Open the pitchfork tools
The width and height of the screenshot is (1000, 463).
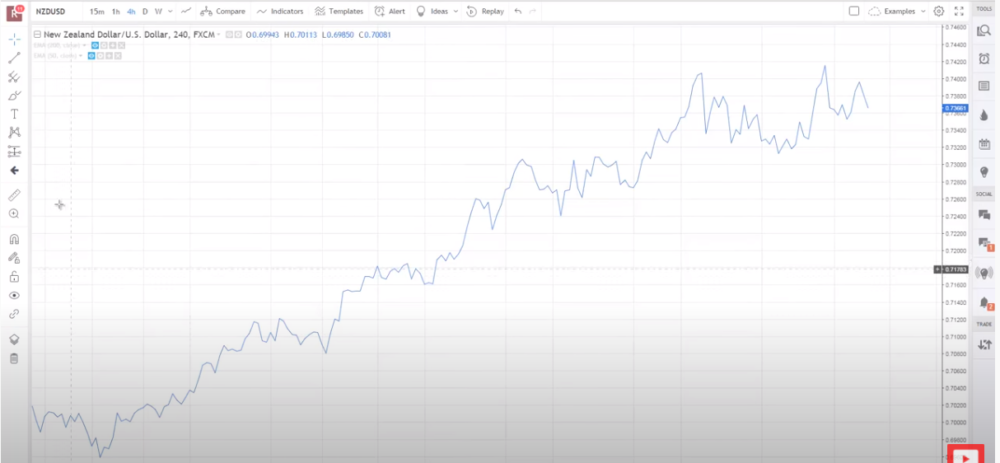(14, 77)
